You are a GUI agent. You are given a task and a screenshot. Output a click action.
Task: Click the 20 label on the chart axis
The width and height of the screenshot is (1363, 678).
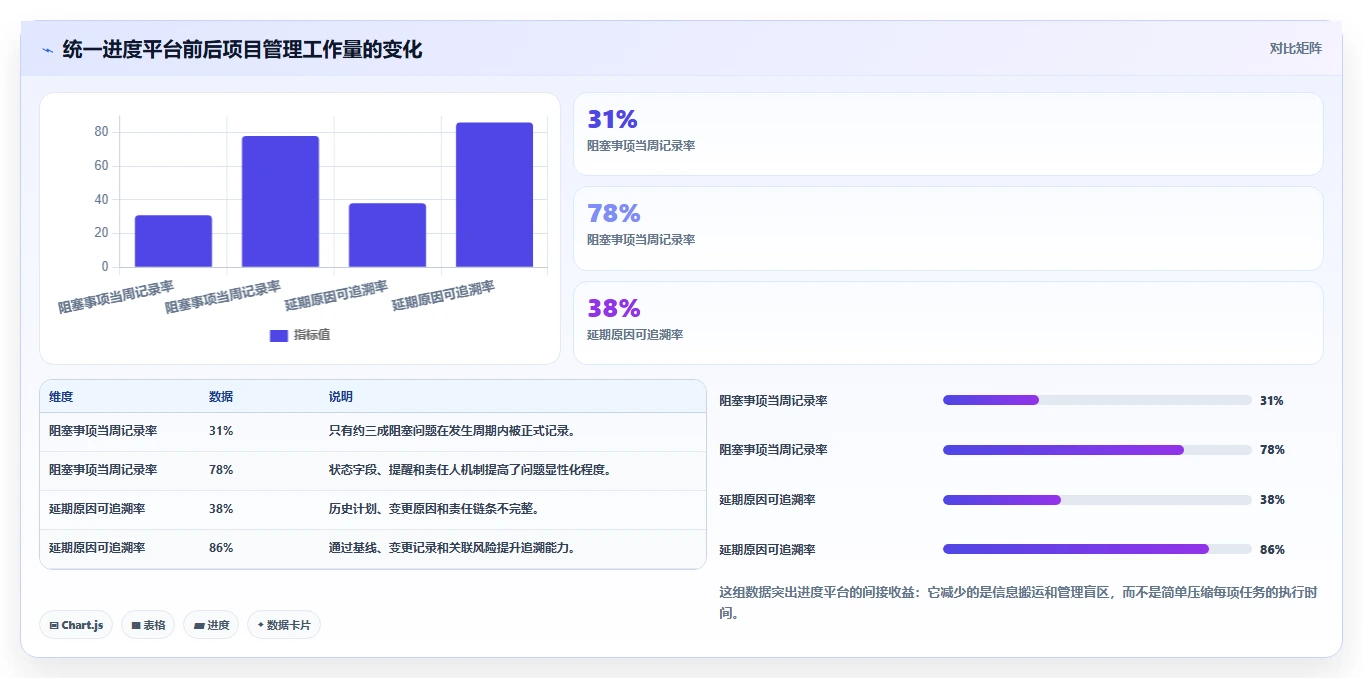101,234
